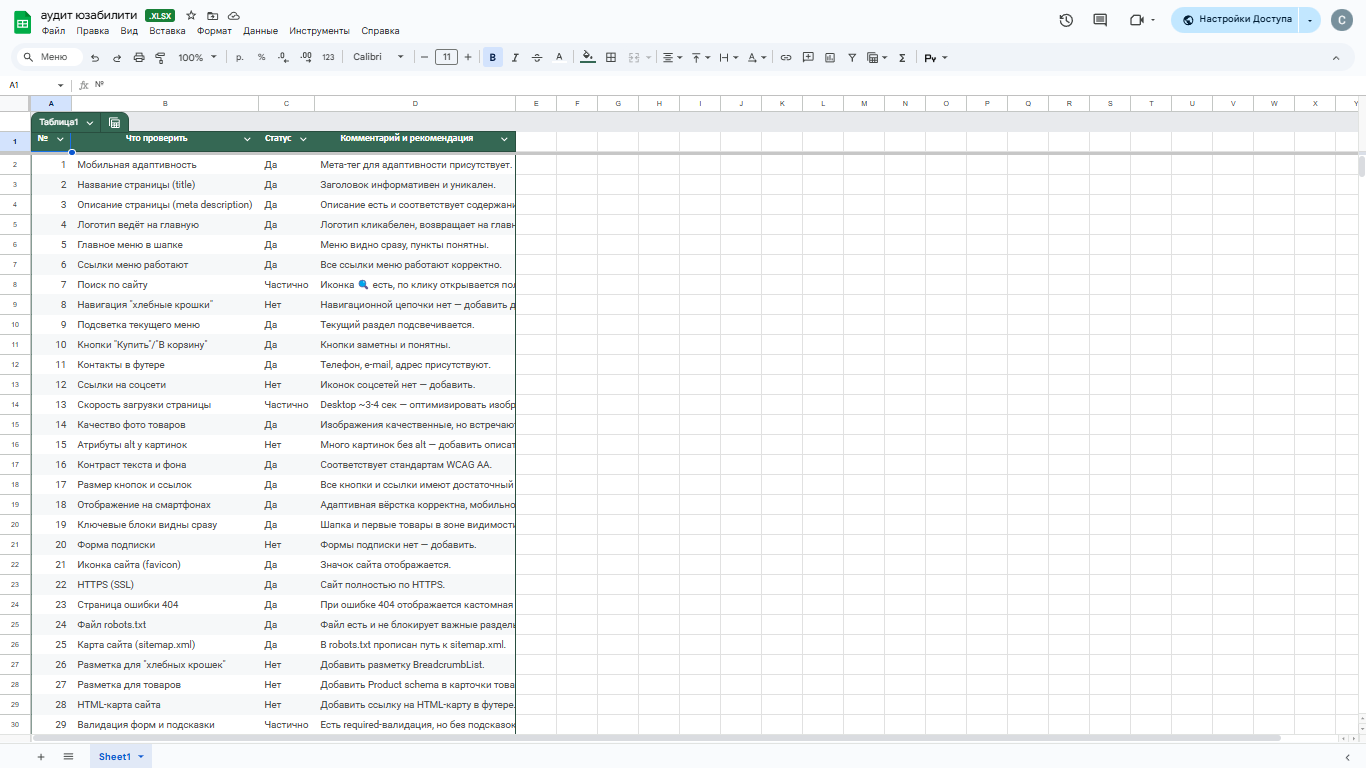
Task: Toggle italic text formatting
Action: [515, 58]
